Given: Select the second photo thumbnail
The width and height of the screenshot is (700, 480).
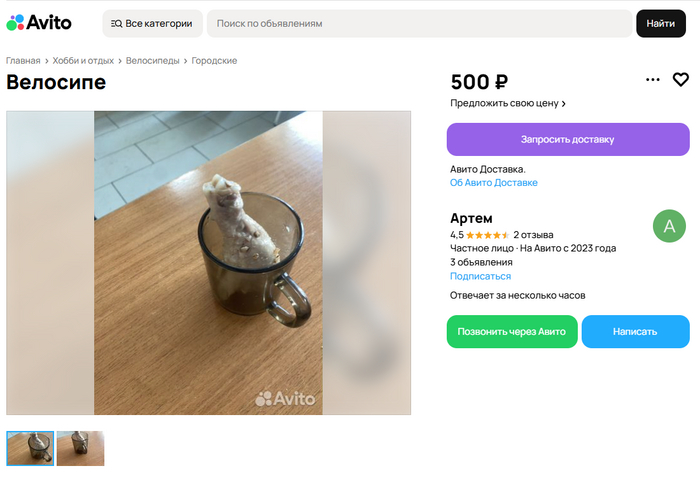Looking at the screenshot, I should tap(80, 448).
